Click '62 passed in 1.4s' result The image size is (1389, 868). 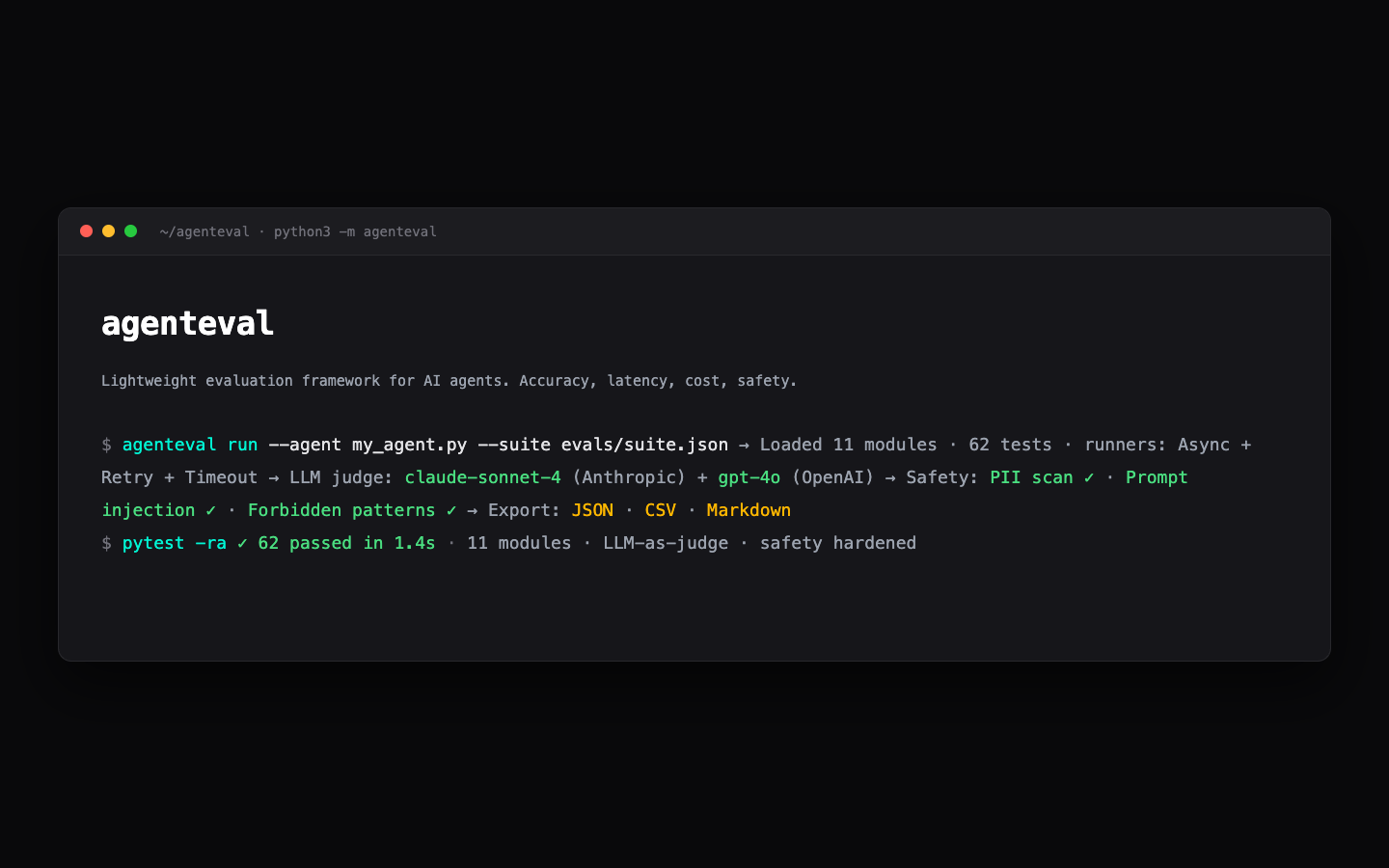click(x=346, y=543)
